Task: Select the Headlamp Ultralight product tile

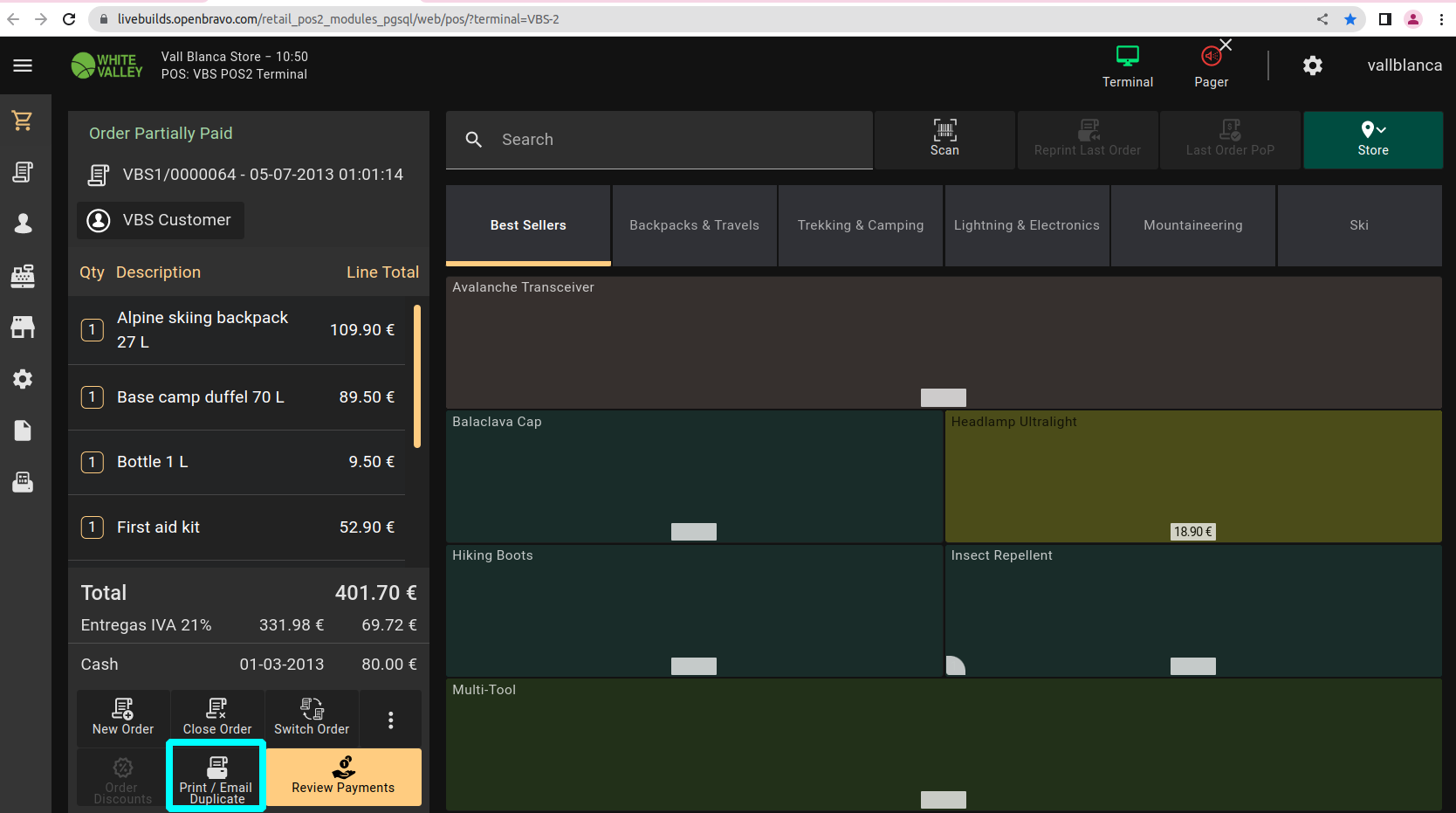Action: (1192, 476)
